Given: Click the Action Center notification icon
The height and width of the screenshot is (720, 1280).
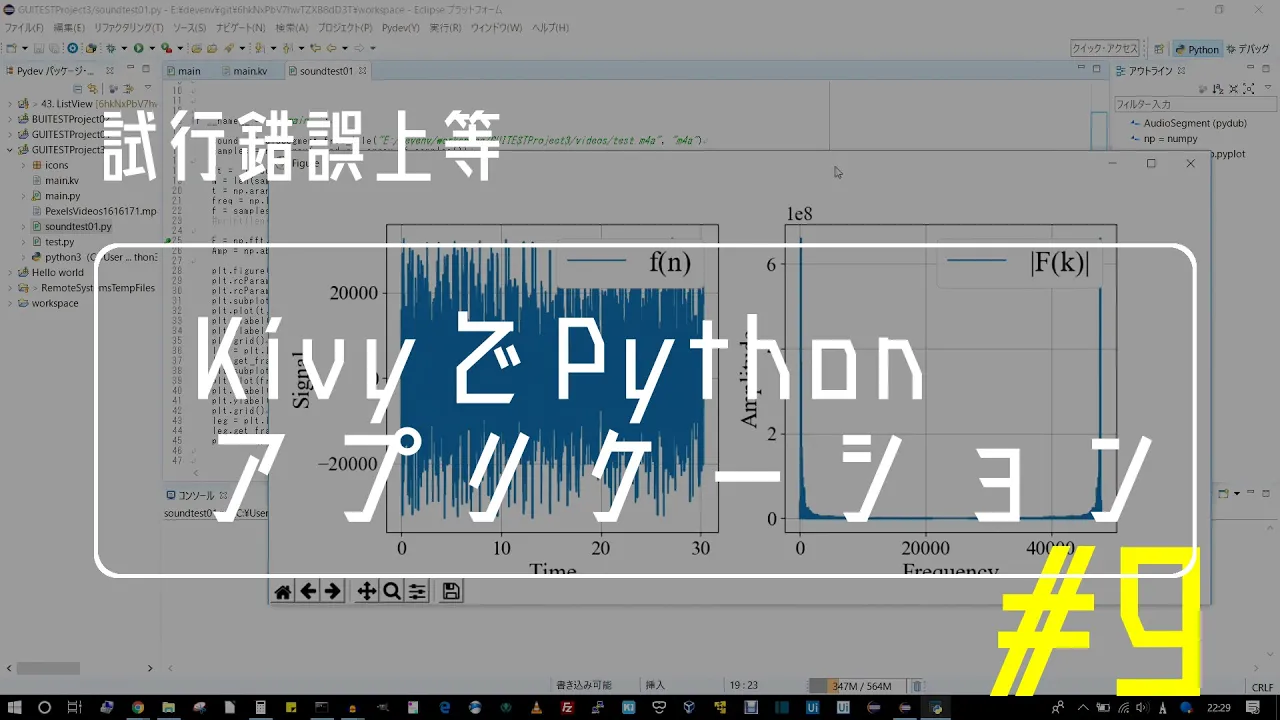Looking at the screenshot, I should coord(1253,707).
